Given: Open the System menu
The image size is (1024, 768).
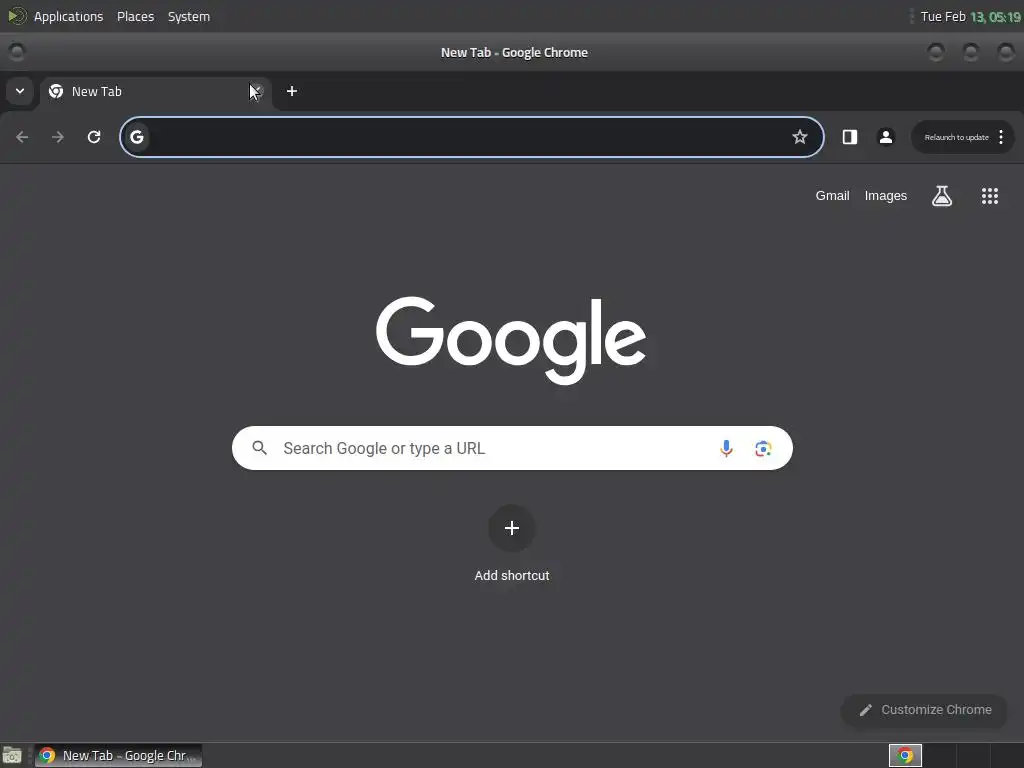Looking at the screenshot, I should [x=189, y=16].
